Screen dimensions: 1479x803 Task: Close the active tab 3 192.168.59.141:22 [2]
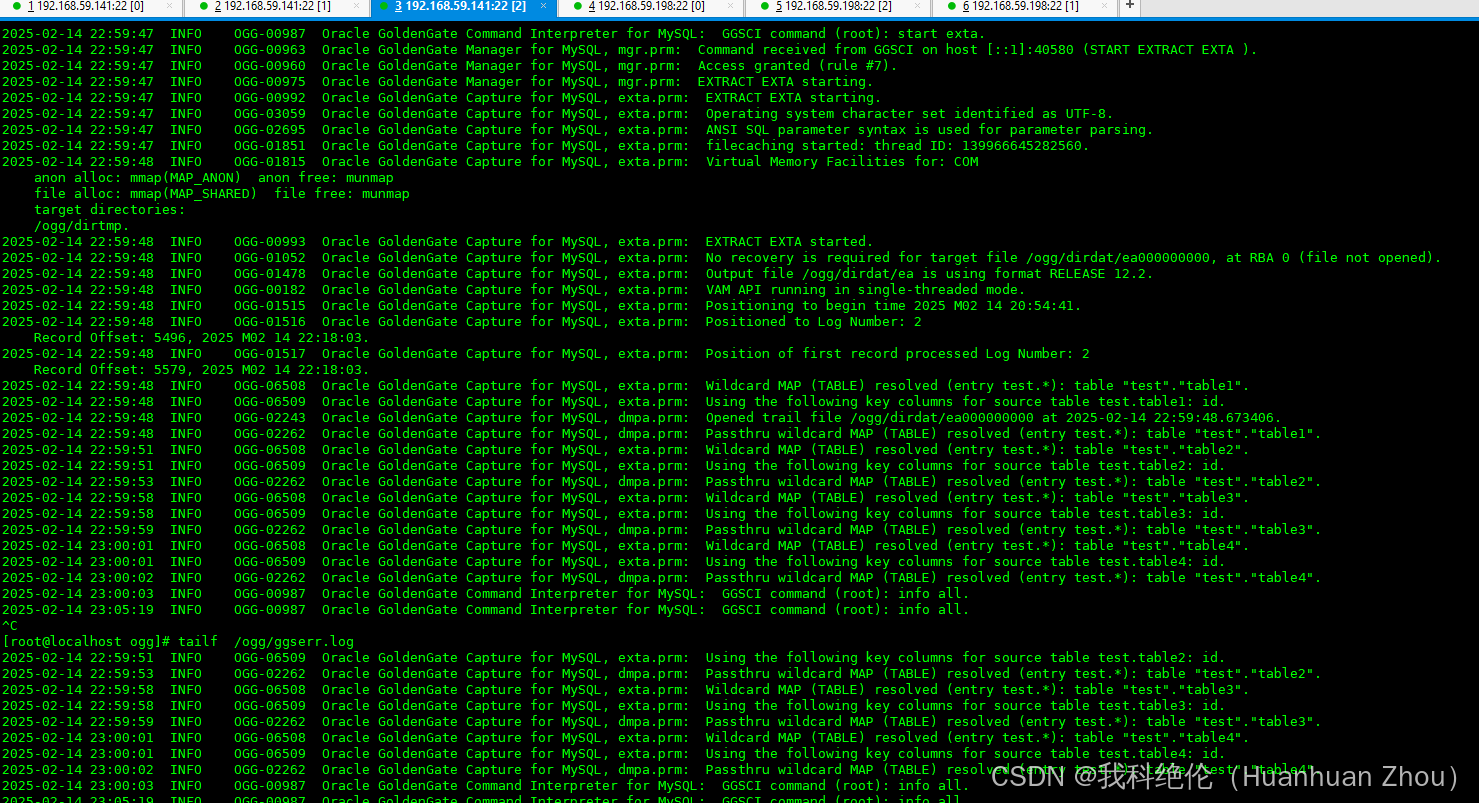[x=543, y=6]
